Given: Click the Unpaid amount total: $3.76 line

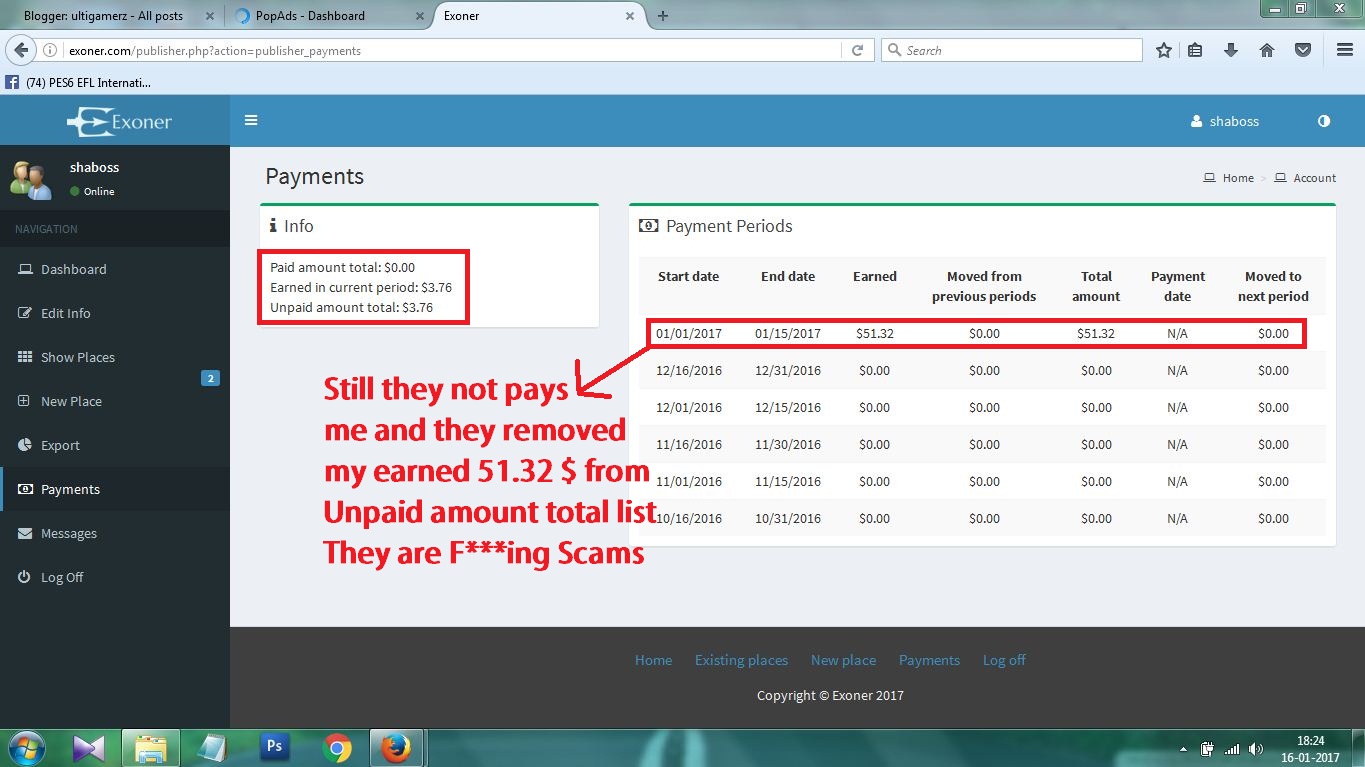Looking at the screenshot, I should 351,307.
